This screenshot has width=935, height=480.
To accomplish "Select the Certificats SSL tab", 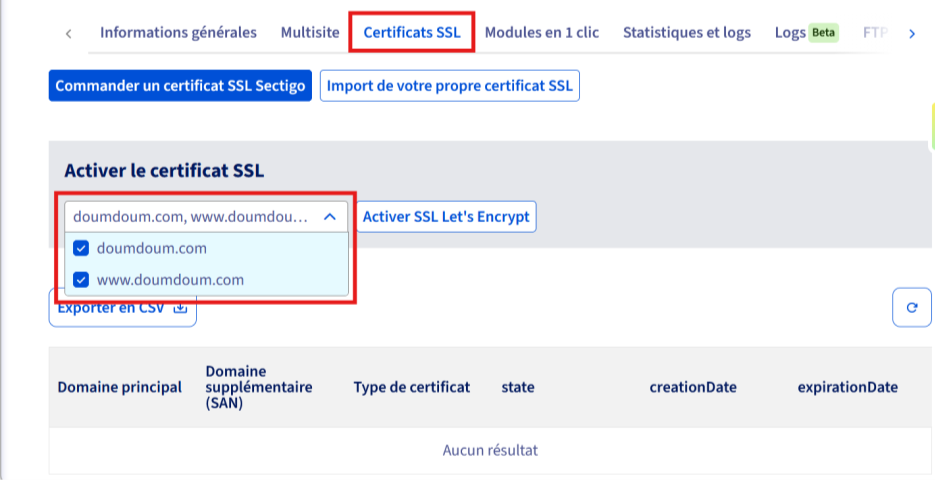I will tap(412, 33).
